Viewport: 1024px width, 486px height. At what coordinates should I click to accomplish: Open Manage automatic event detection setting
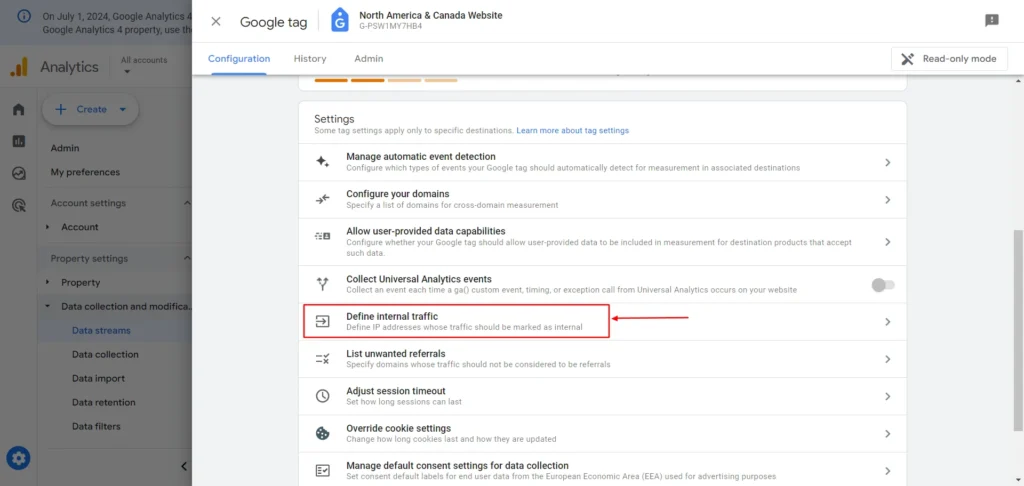point(603,163)
